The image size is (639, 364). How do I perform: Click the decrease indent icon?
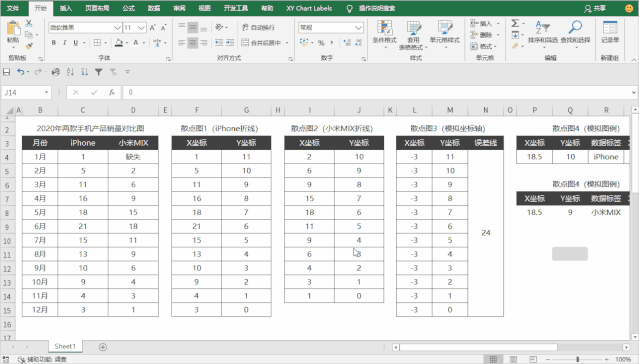[219, 42]
